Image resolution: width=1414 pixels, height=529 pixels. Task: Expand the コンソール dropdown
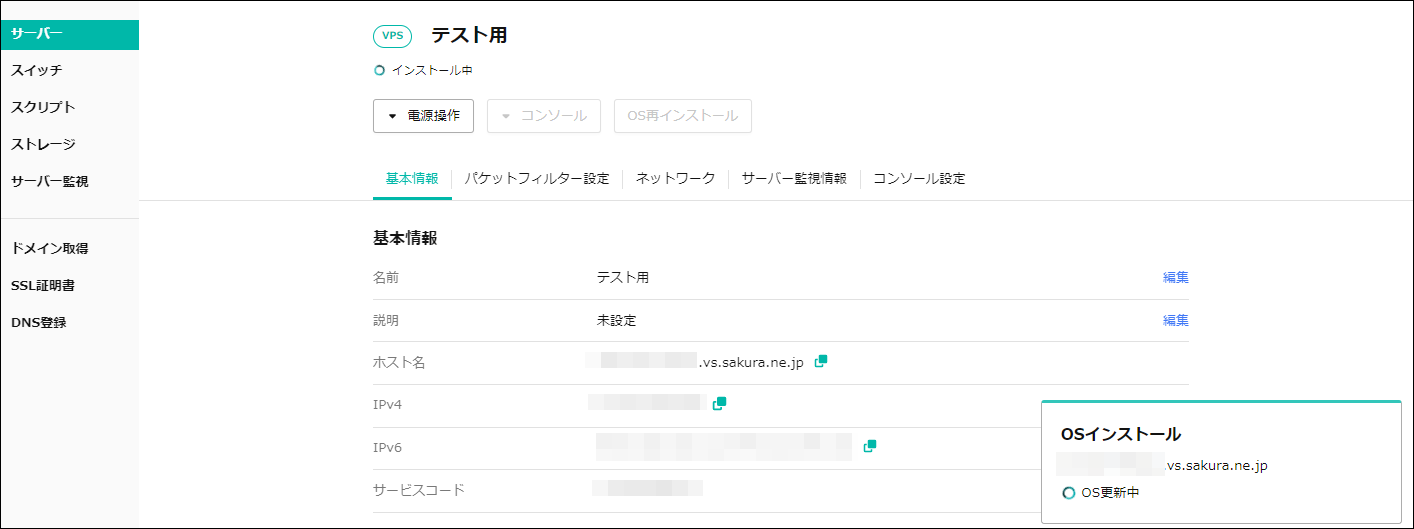pos(544,116)
